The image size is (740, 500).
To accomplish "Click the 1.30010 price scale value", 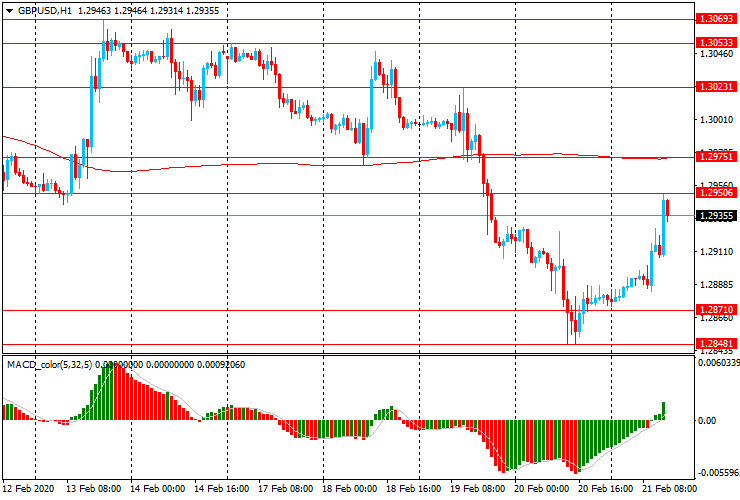I will point(716,120).
